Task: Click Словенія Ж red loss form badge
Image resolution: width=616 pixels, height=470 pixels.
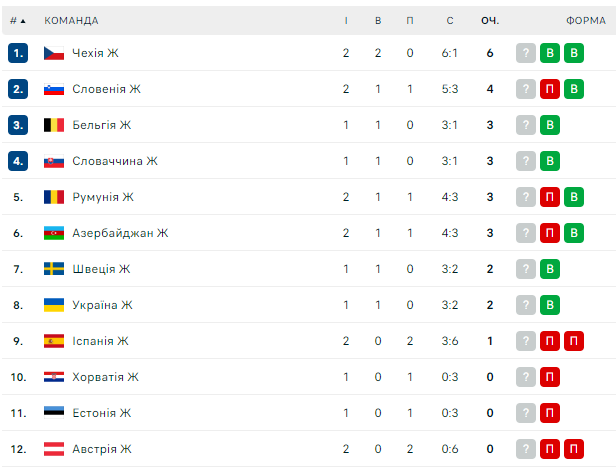Action: (549, 89)
